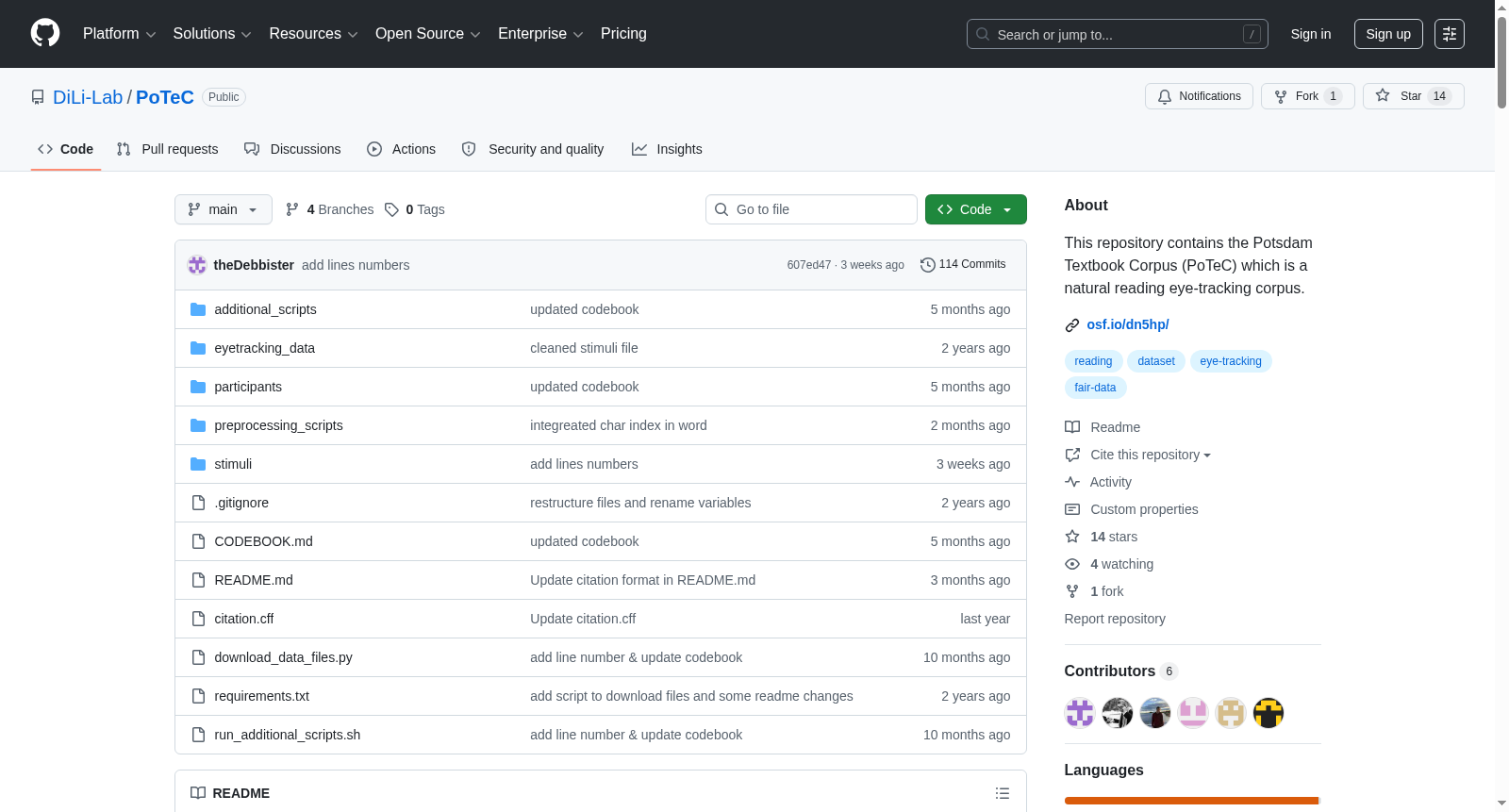
Task: Open the green Code dropdown button
Action: point(976,209)
